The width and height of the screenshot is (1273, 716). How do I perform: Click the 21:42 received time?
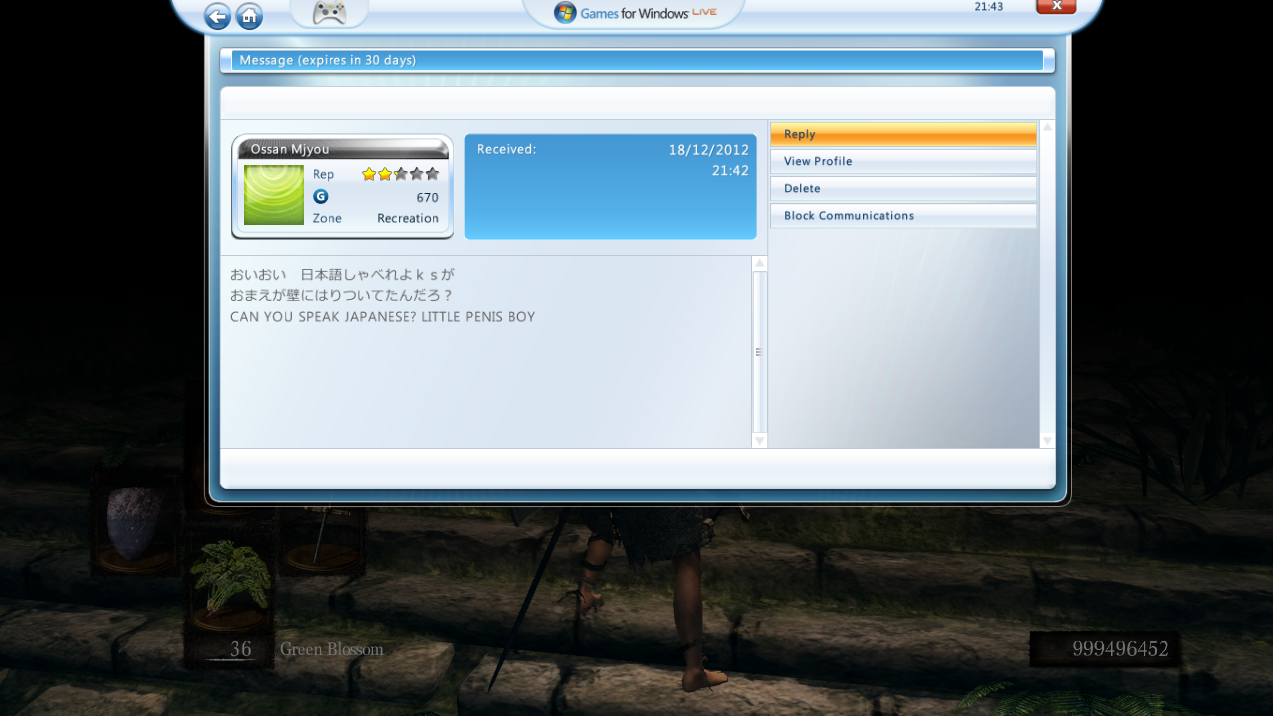click(x=730, y=171)
